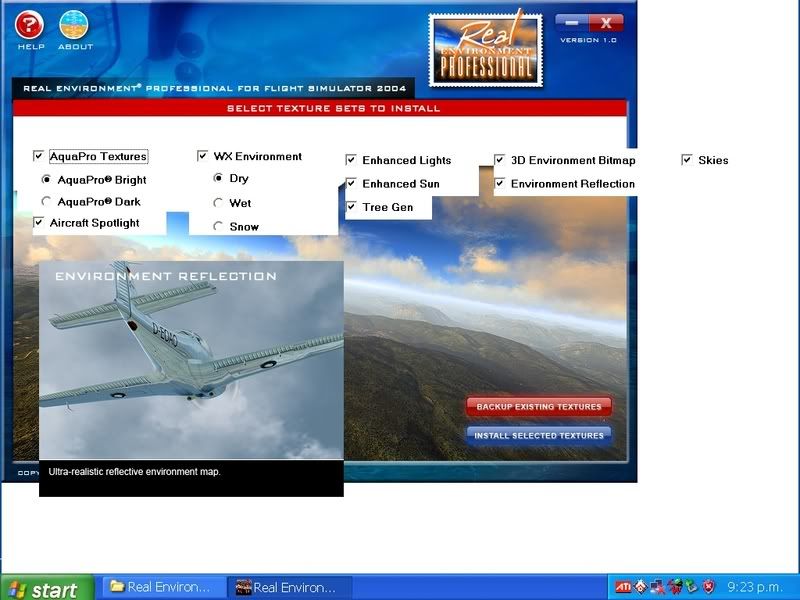Screen dimensions: 800x600
Task: Toggle the Skies checkbox
Action: coord(687,160)
